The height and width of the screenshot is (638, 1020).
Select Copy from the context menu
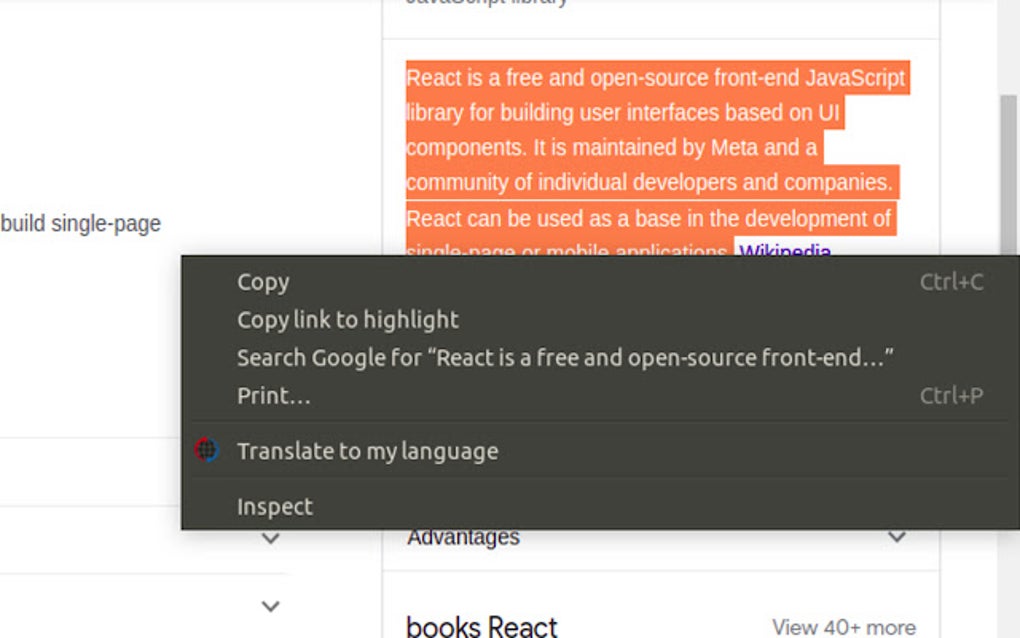(x=262, y=282)
